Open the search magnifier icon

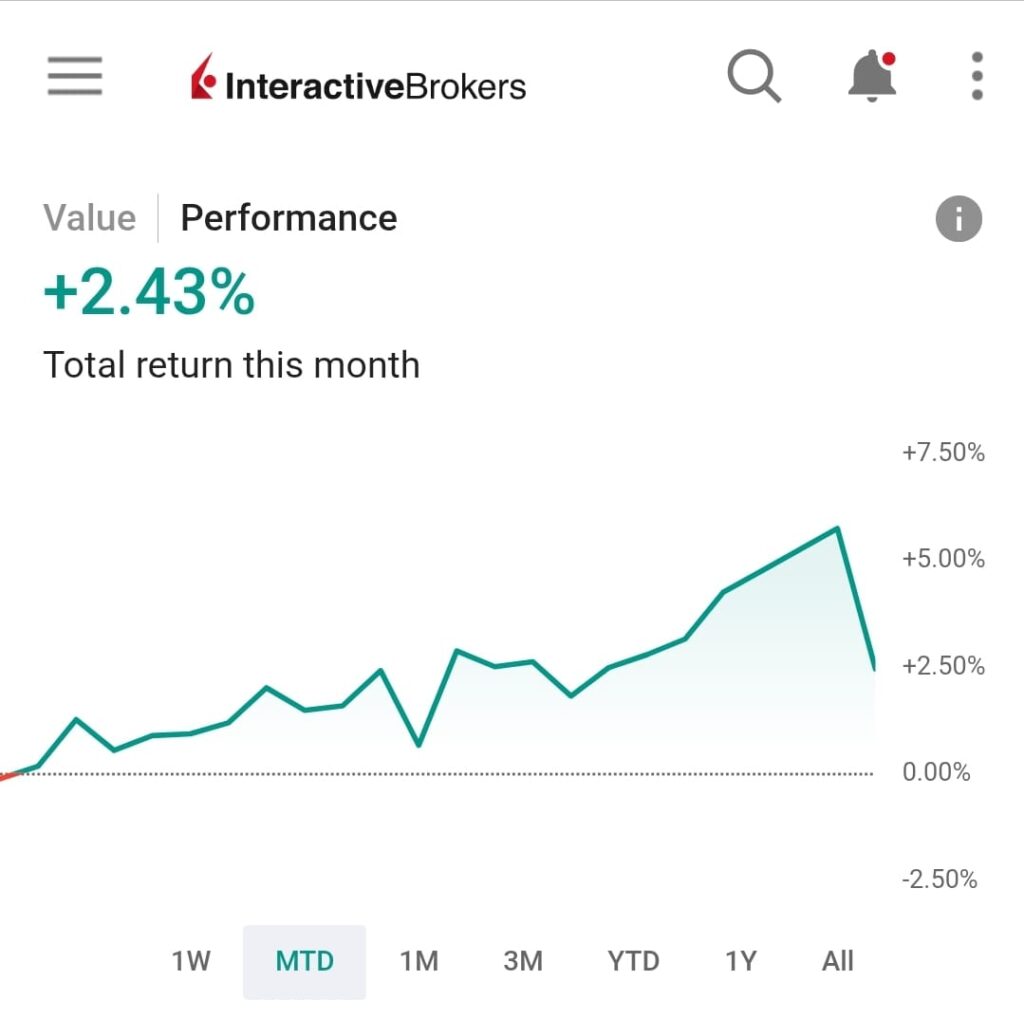point(754,76)
